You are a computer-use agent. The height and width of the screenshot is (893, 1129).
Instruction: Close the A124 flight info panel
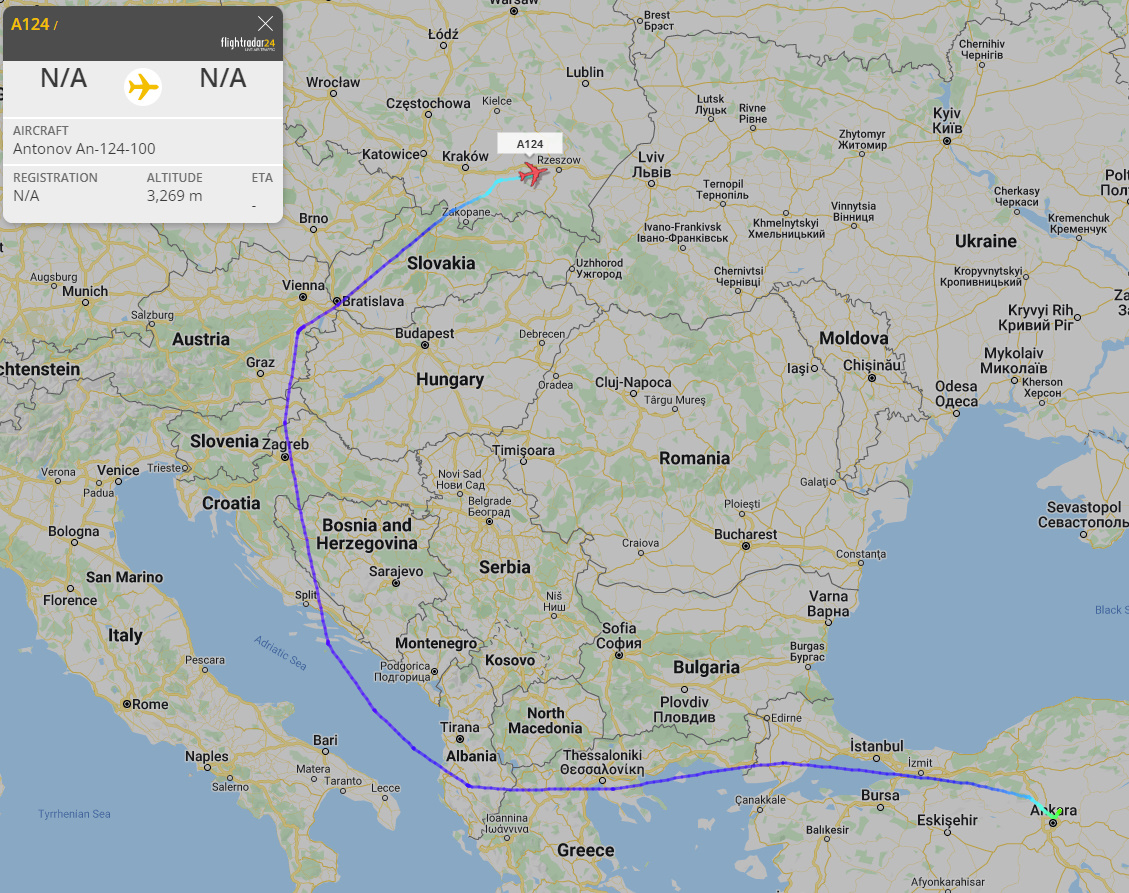[x=265, y=24]
